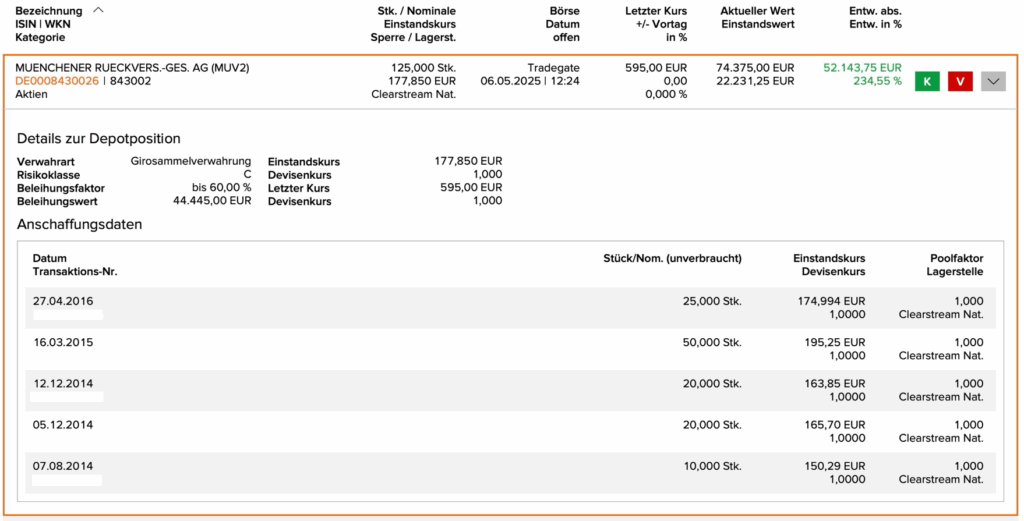Select the Beleihungswert 44.445,00 EUR

[212, 200]
